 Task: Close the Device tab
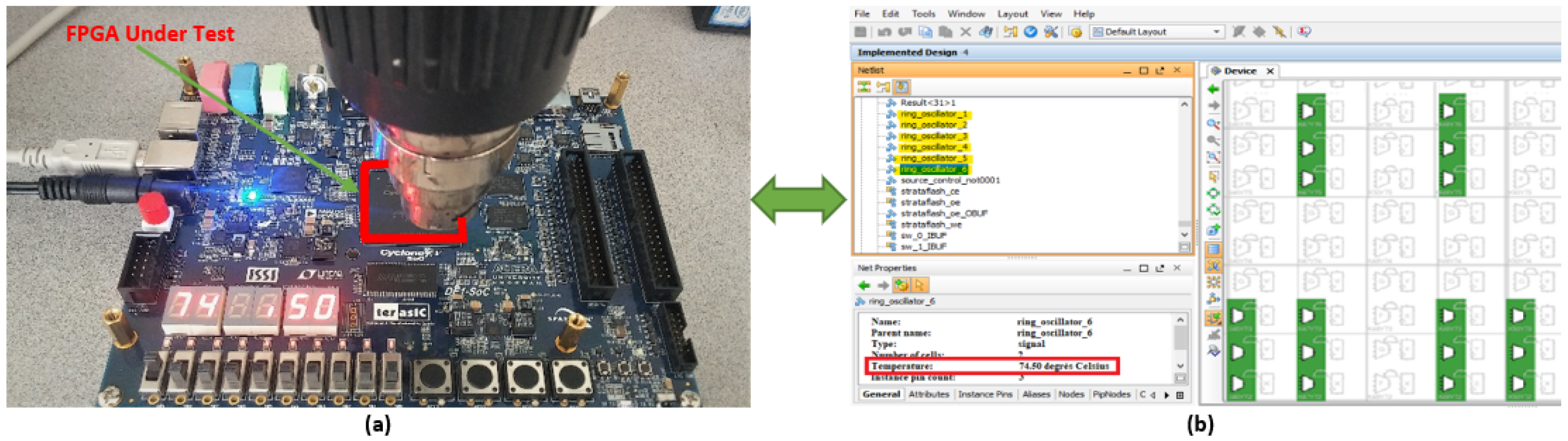[1270, 71]
